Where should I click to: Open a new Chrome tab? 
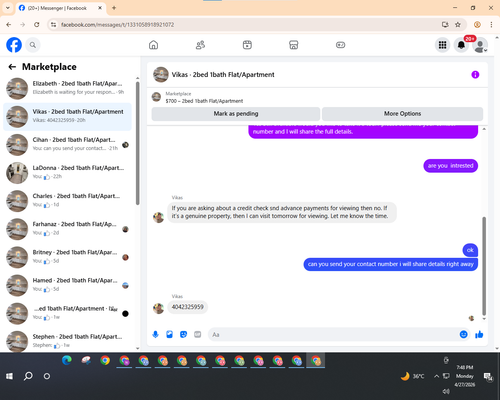pos(114,8)
